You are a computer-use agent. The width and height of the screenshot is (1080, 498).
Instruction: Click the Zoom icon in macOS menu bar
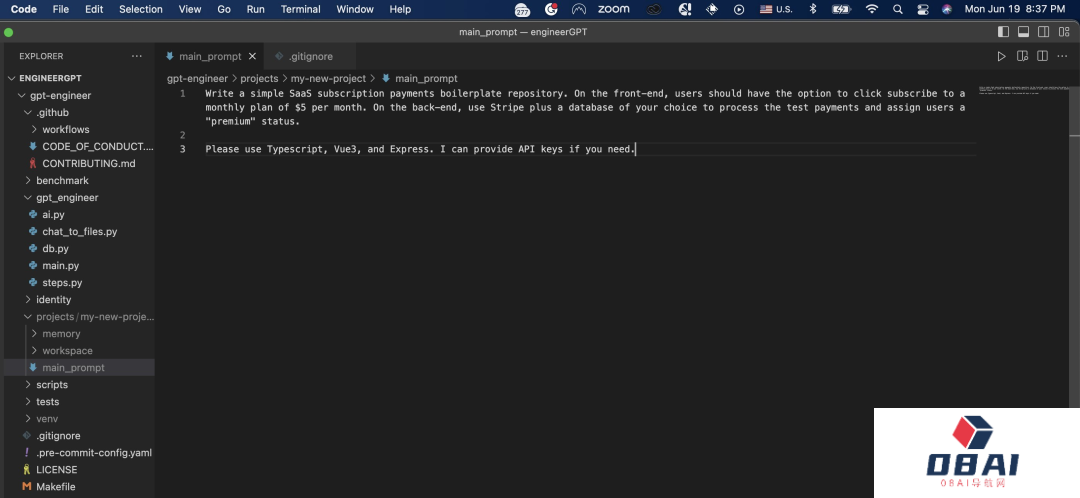613,9
